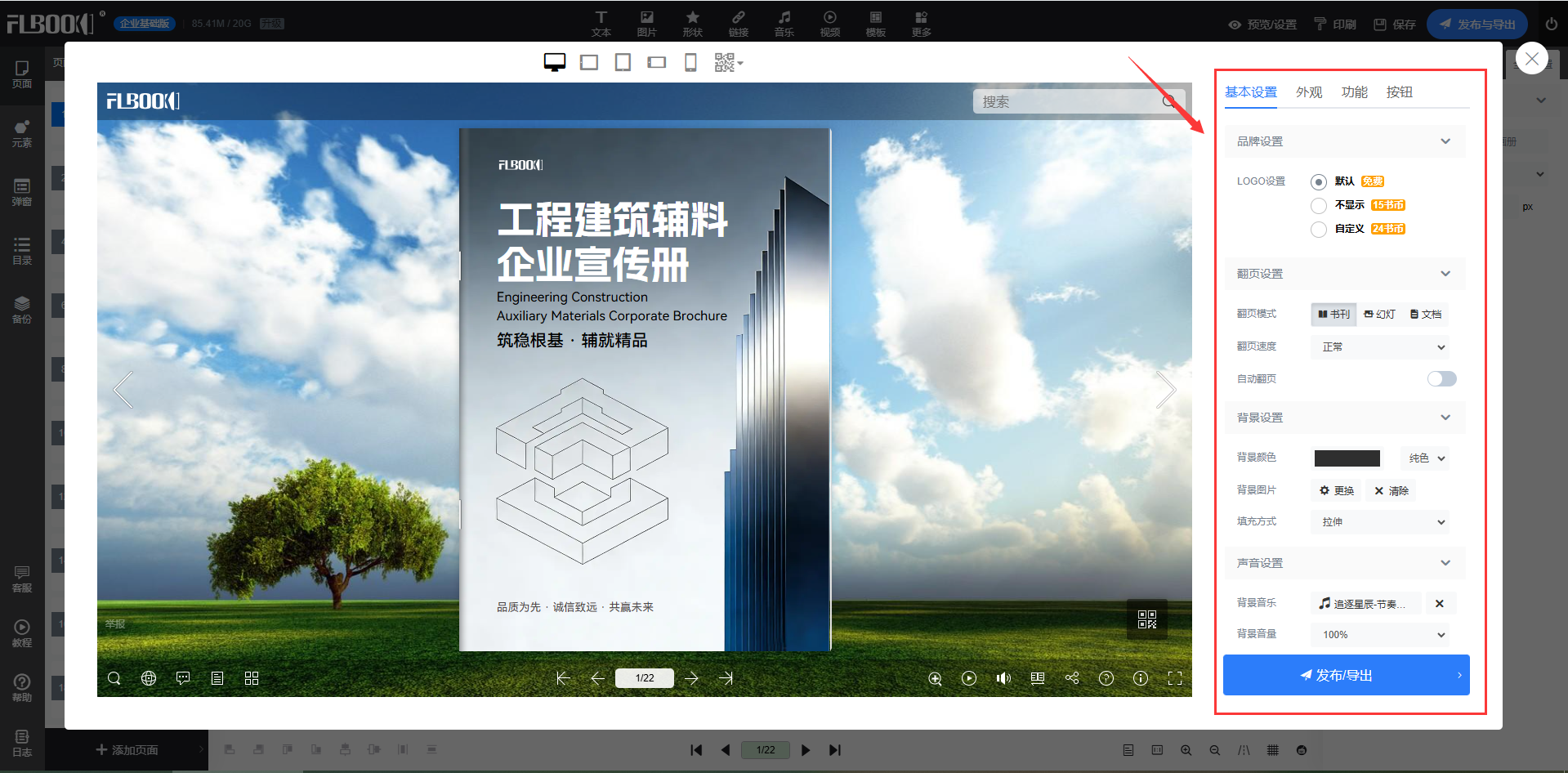This screenshot has height=773, width=1568.
Task: Switch preview to mobile phone view
Action: click(x=690, y=63)
